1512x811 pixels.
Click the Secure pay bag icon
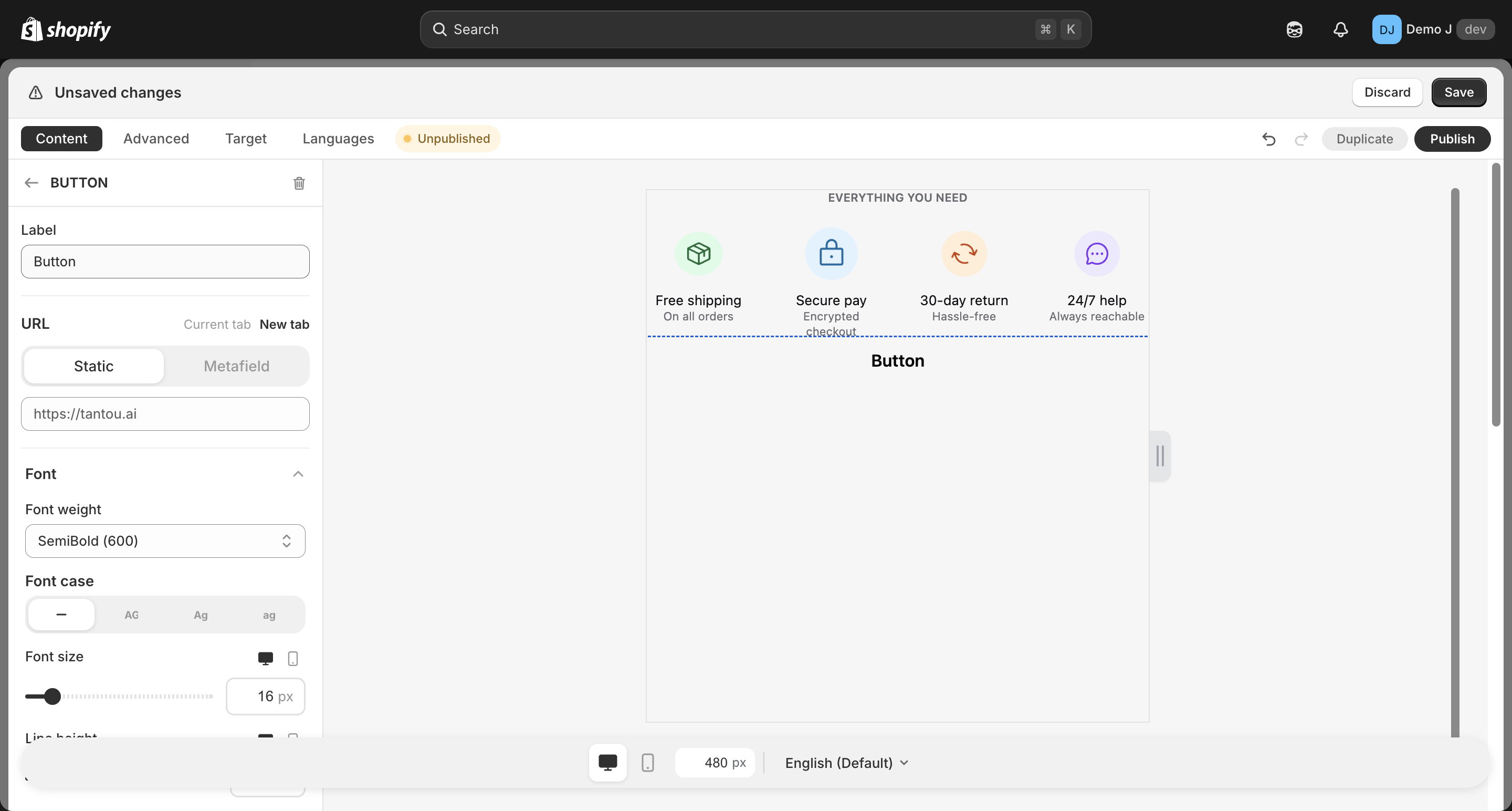click(x=831, y=254)
